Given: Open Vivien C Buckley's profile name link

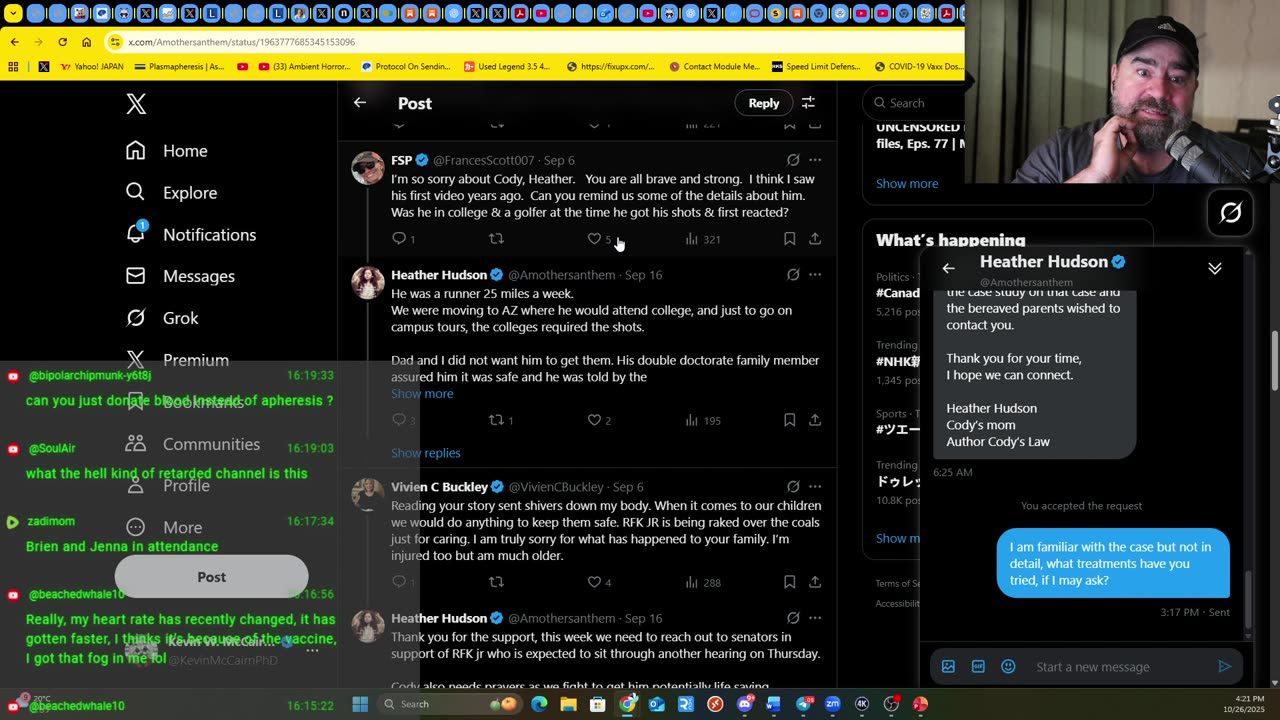Looking at the screenshot, I should click(439, 487).
